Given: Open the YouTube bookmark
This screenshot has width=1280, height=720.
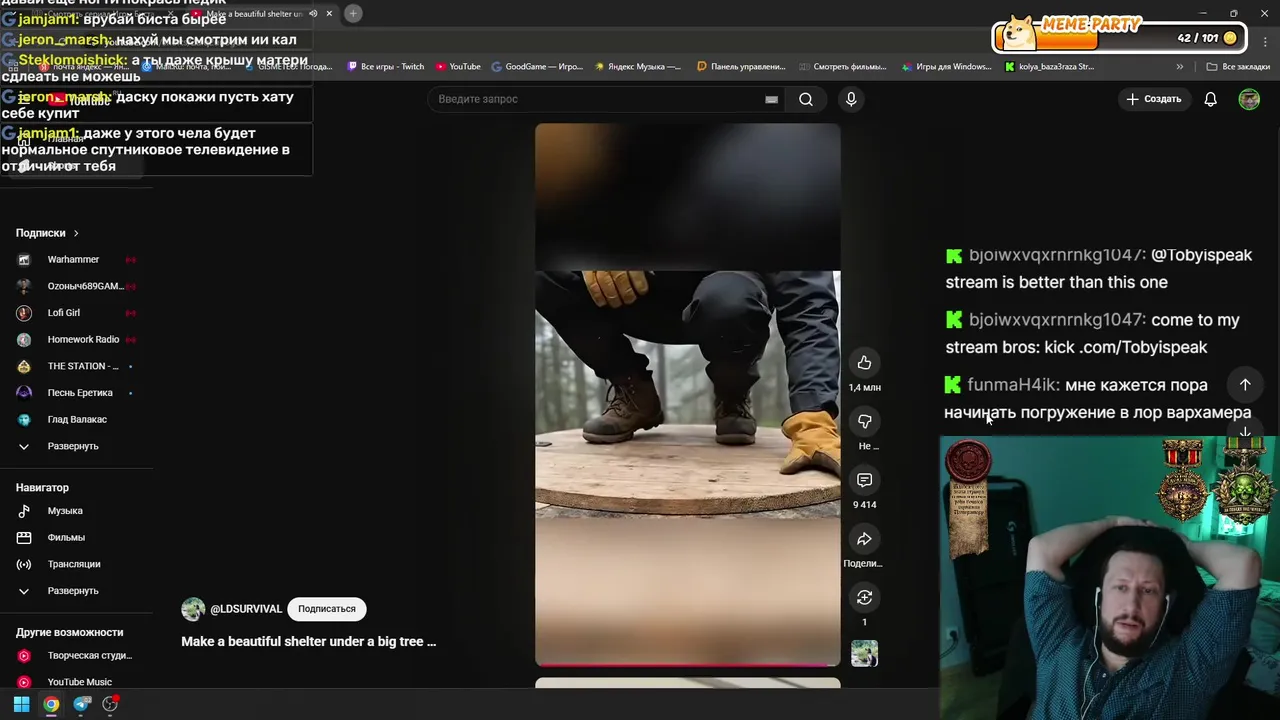Looking at the screenshot, I should 458,67.
